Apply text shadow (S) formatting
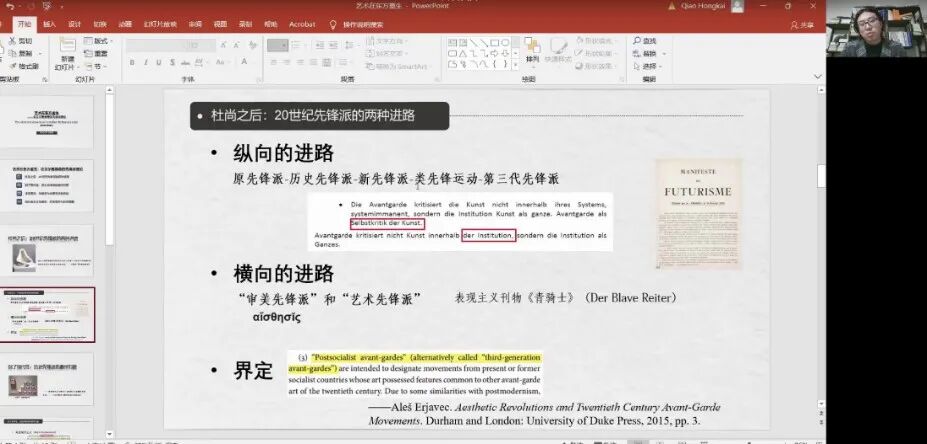Screen dimensions: 927x444 click(172, 62)
